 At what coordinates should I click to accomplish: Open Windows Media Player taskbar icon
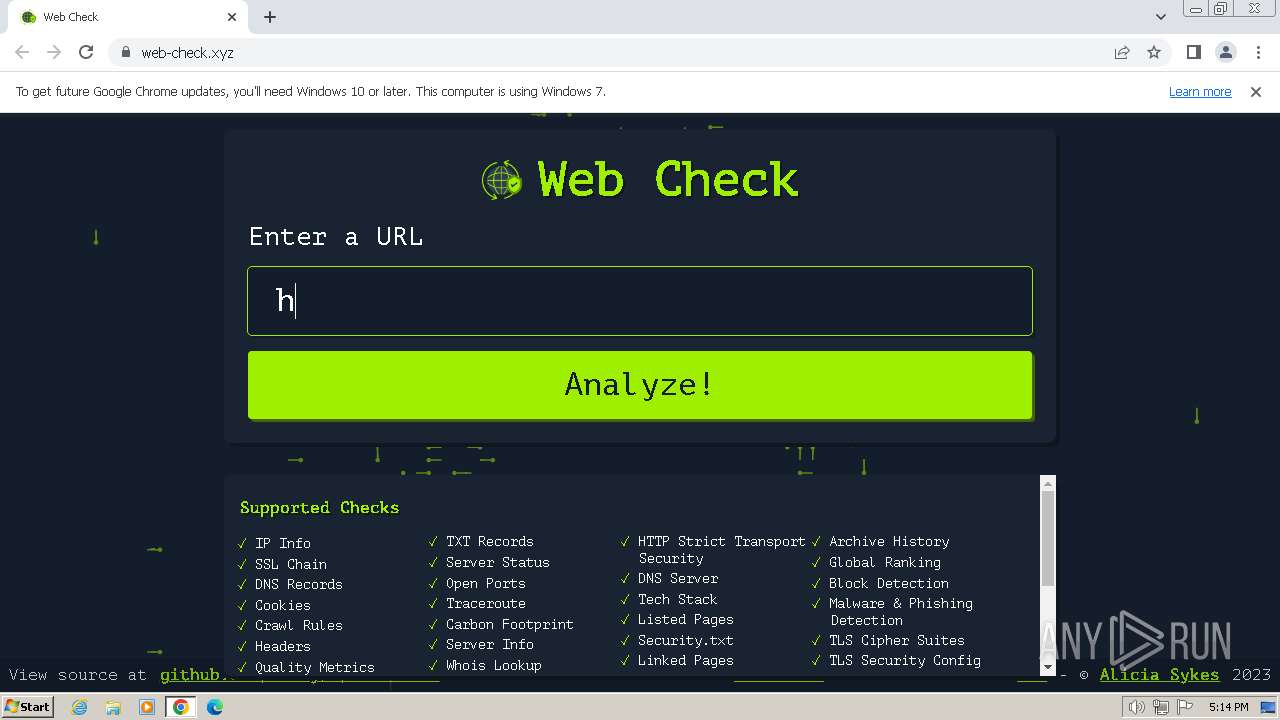coord(147,707)
